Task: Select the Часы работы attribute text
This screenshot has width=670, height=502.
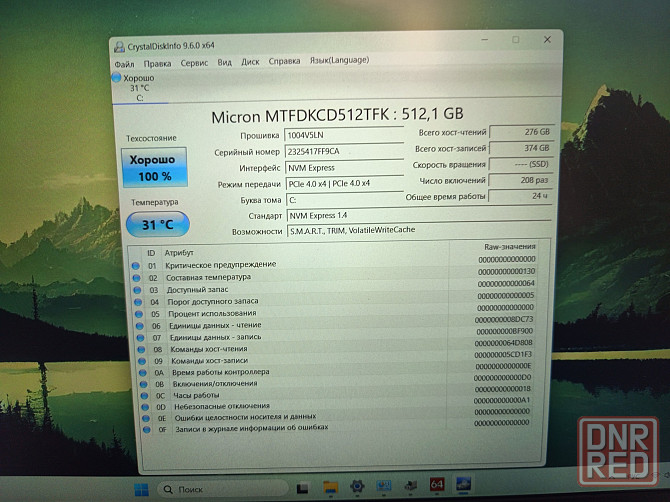Action: tap(197, 395)
